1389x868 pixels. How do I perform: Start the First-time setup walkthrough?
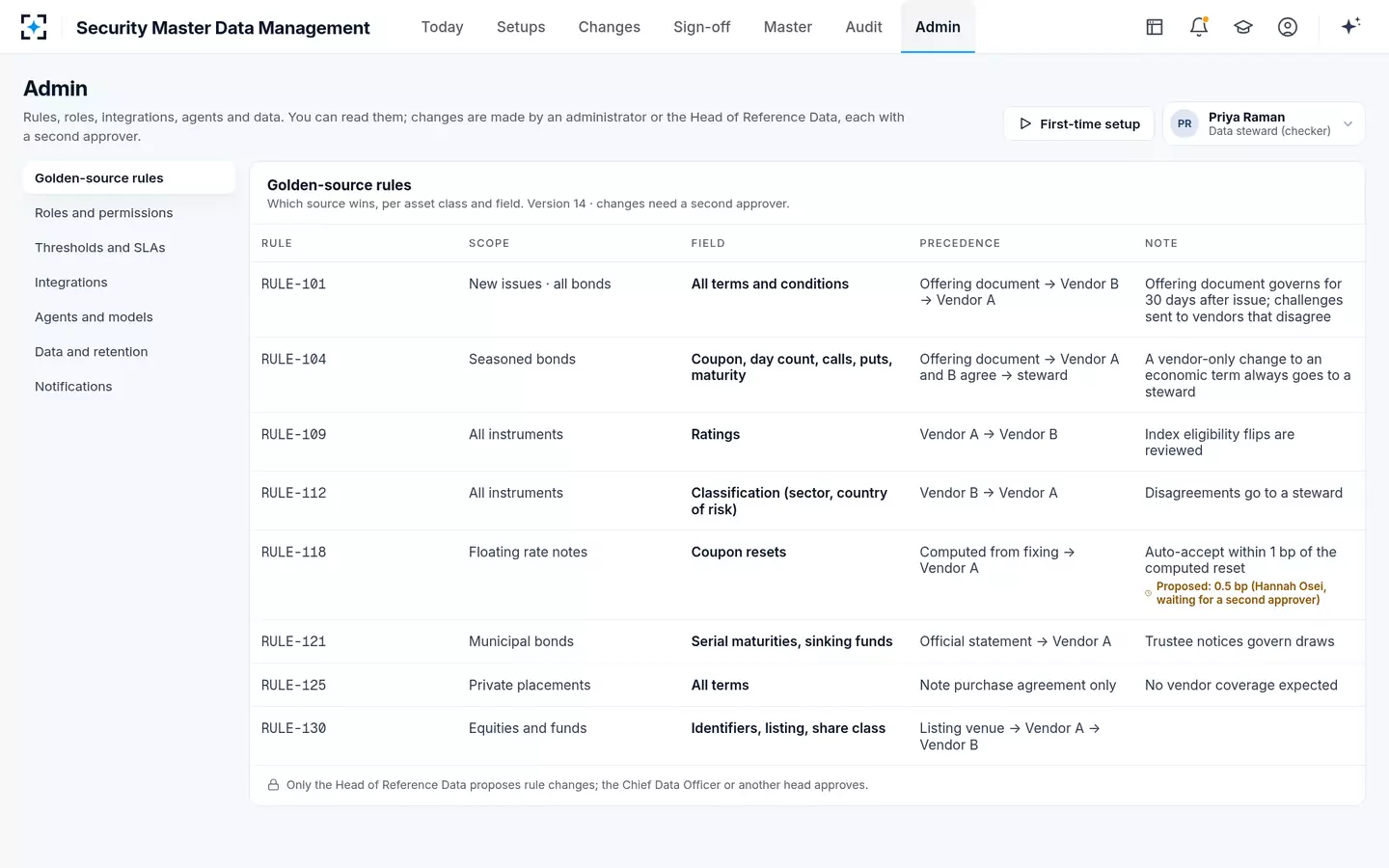click(1079, 123)
